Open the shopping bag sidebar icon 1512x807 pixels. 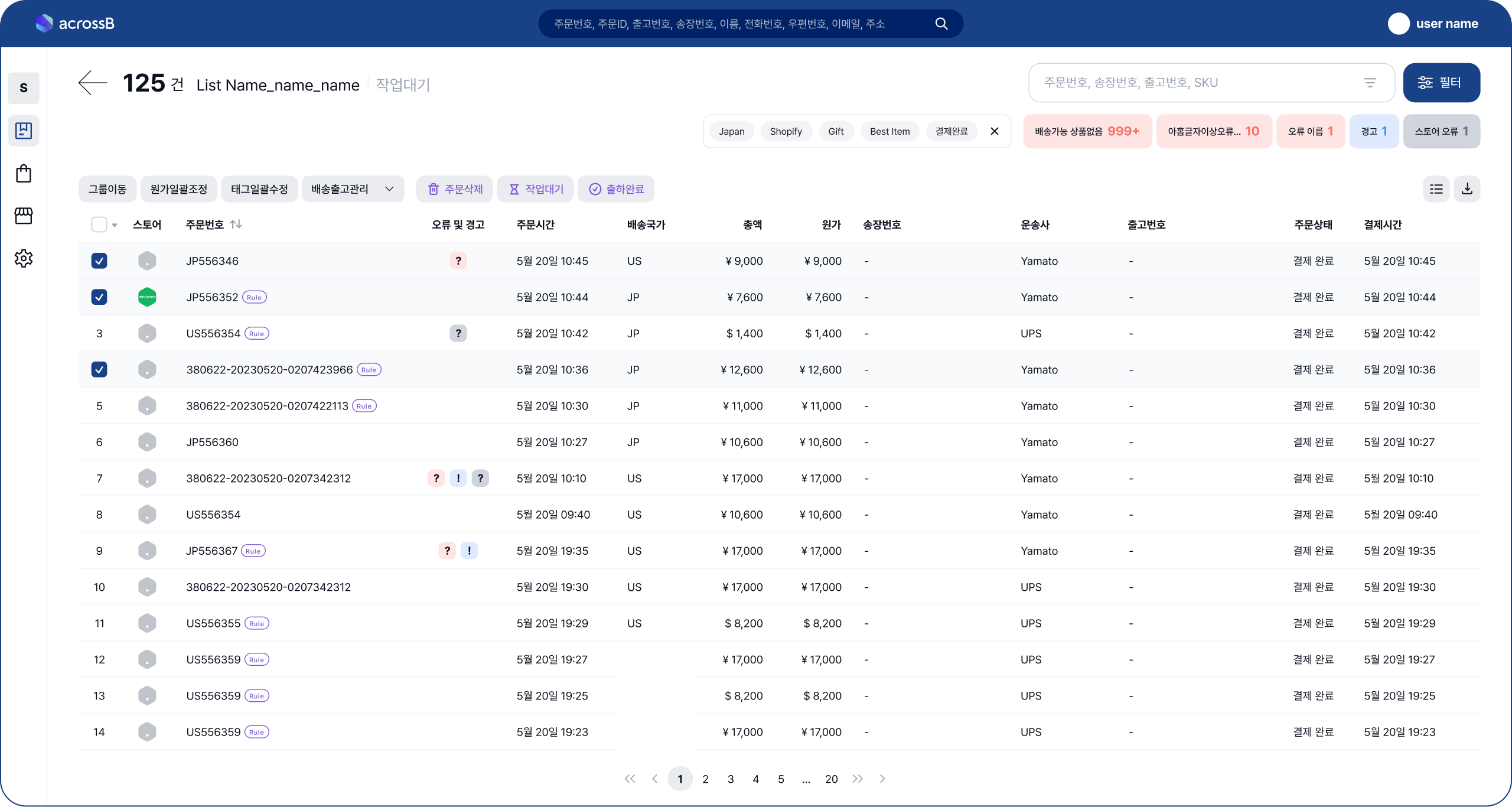24,174
